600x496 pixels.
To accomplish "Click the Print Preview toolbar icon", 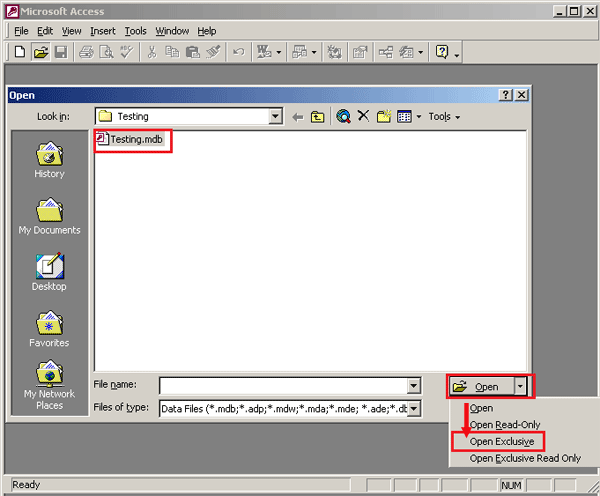I will [x=106, y=52].
